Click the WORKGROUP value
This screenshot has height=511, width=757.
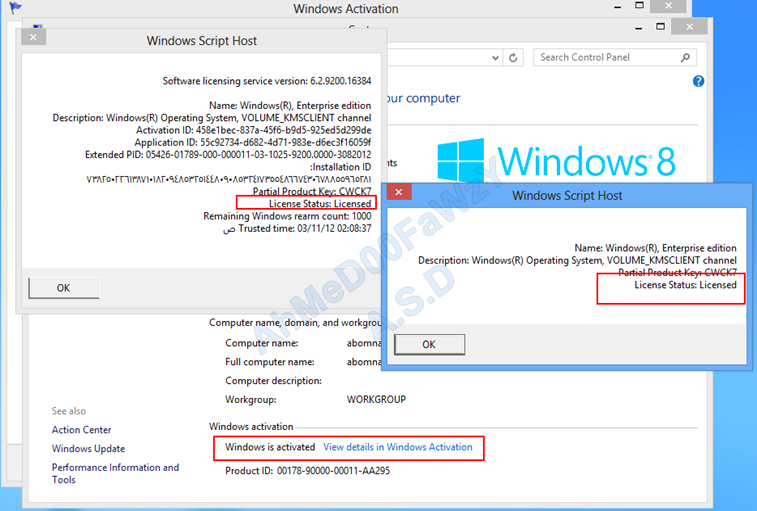click(x=376, y=399)
